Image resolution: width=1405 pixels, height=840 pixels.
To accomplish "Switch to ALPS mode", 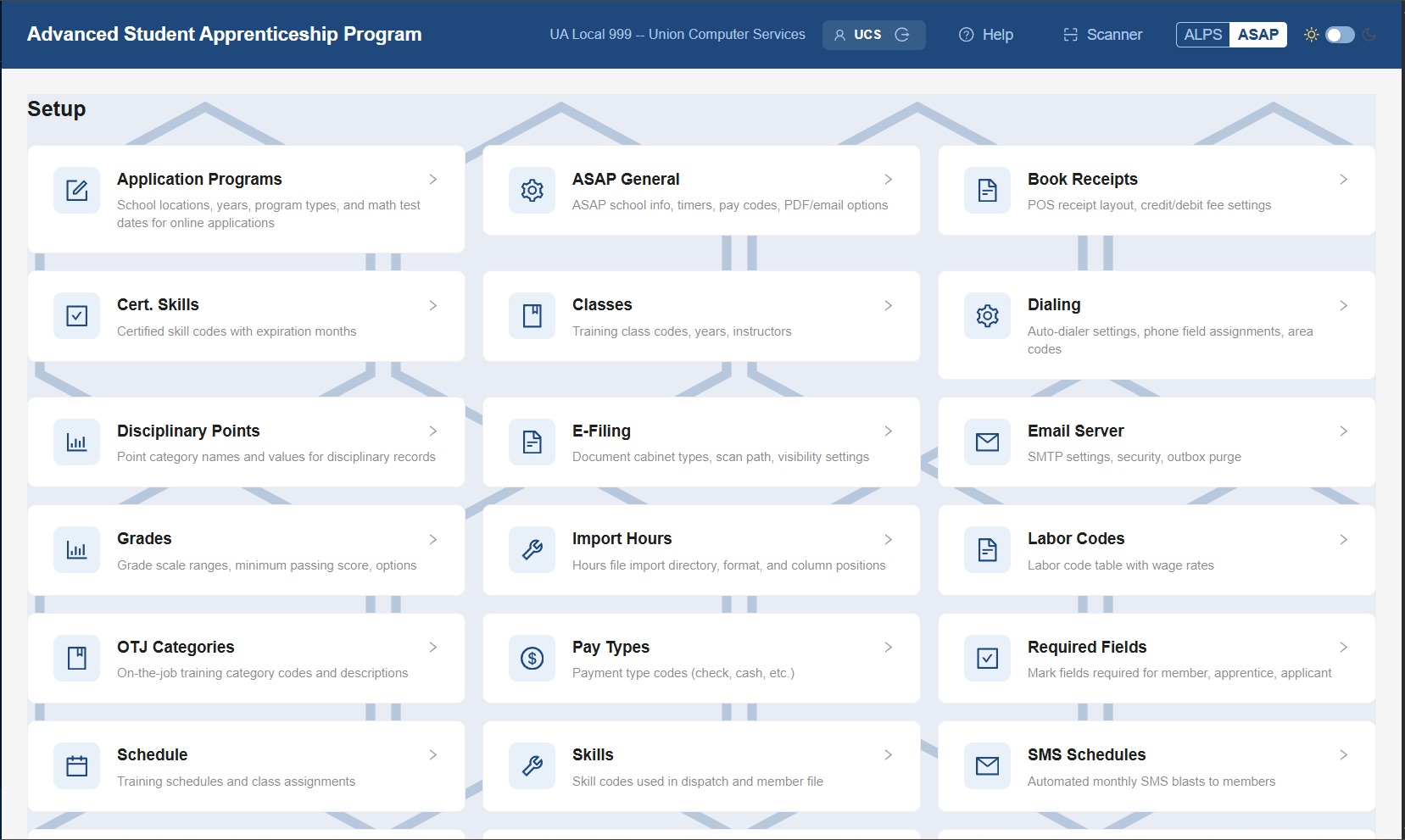I will (x=1203, y=35).
